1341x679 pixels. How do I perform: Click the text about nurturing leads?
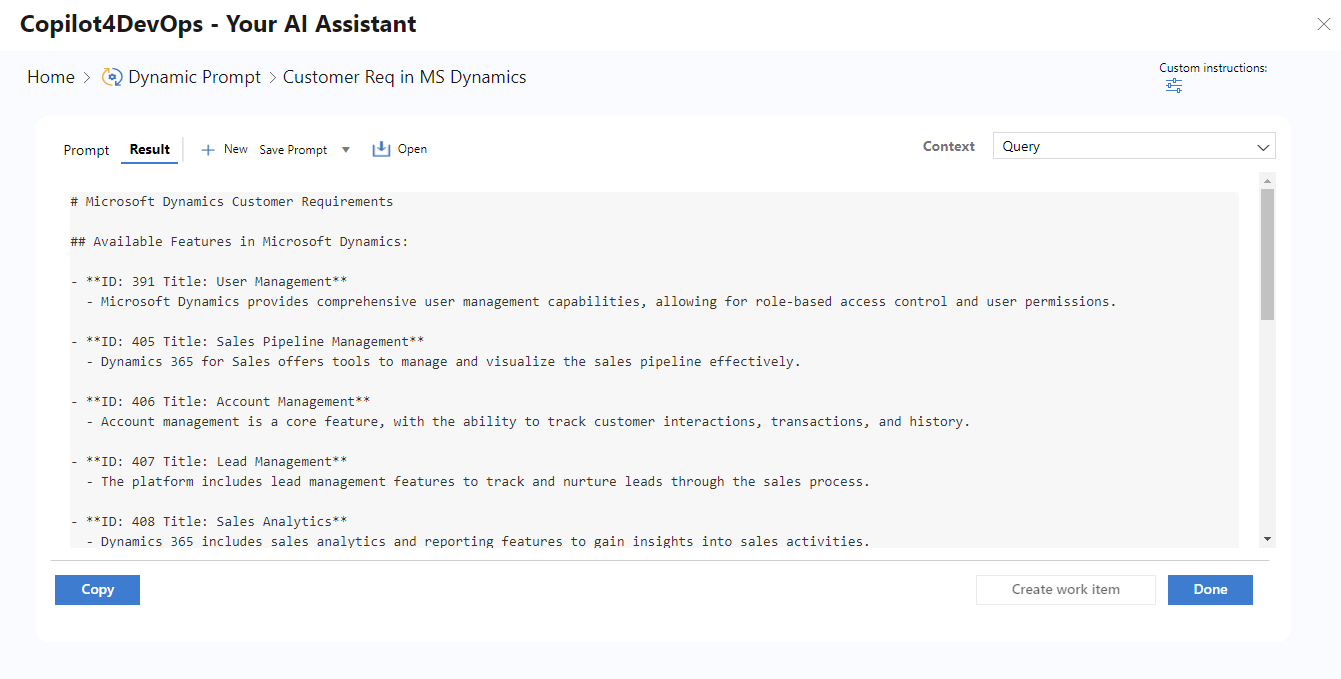point(478,482)
